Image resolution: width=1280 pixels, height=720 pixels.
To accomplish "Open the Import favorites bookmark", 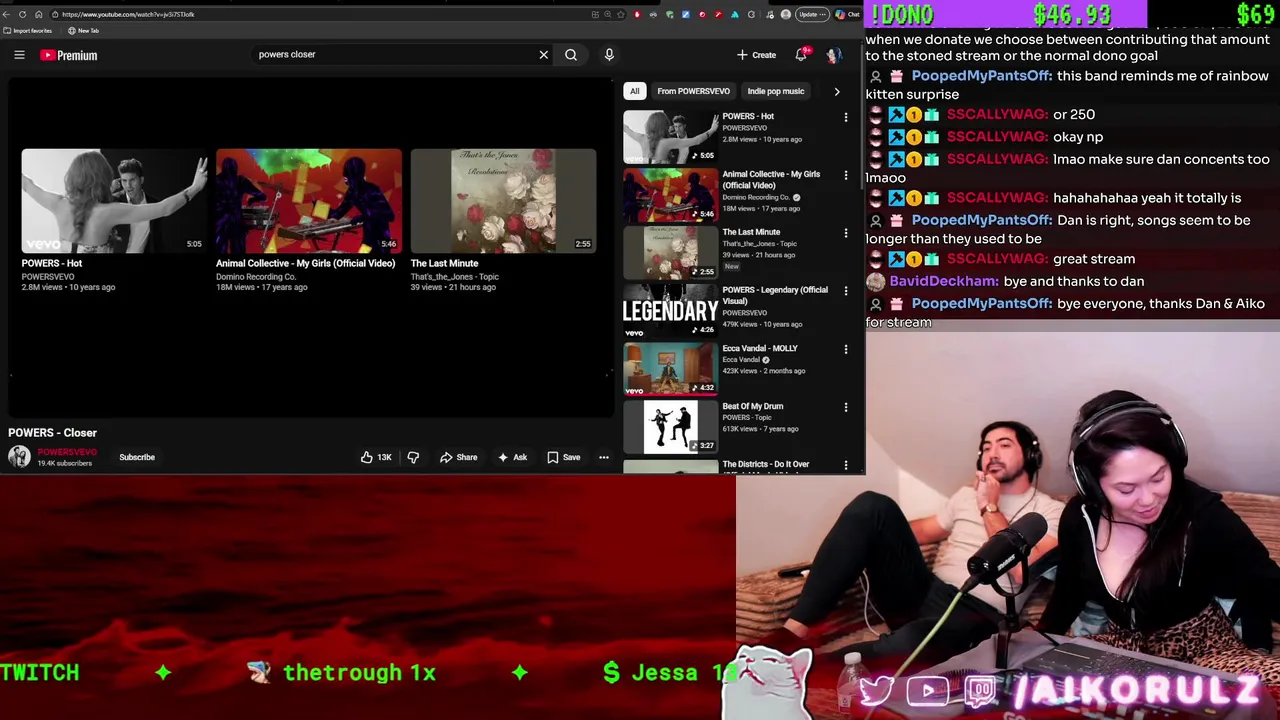I will tap(28, 31).
